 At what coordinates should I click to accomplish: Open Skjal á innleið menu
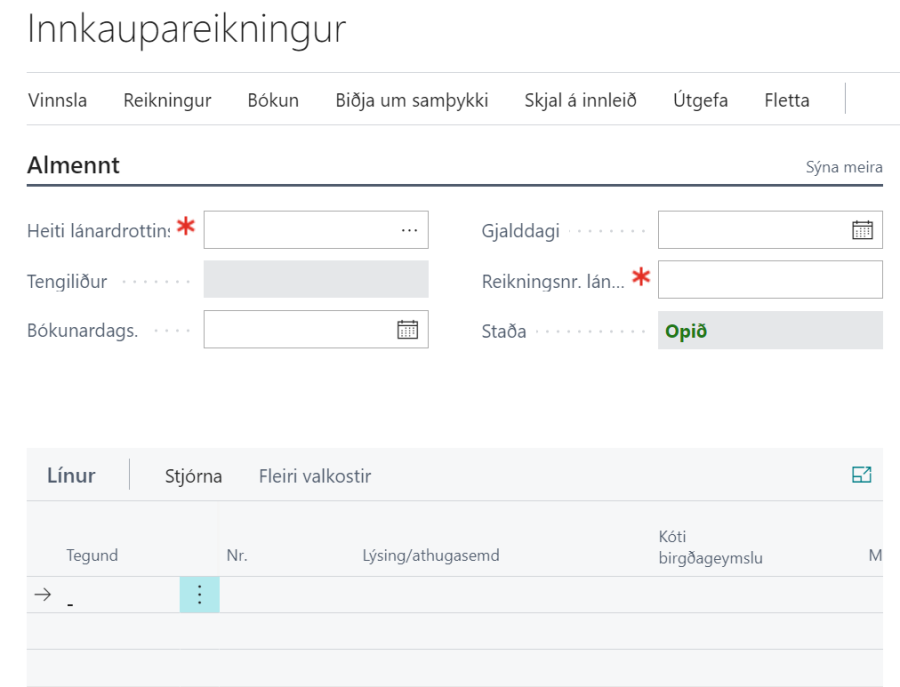point(580,100)
